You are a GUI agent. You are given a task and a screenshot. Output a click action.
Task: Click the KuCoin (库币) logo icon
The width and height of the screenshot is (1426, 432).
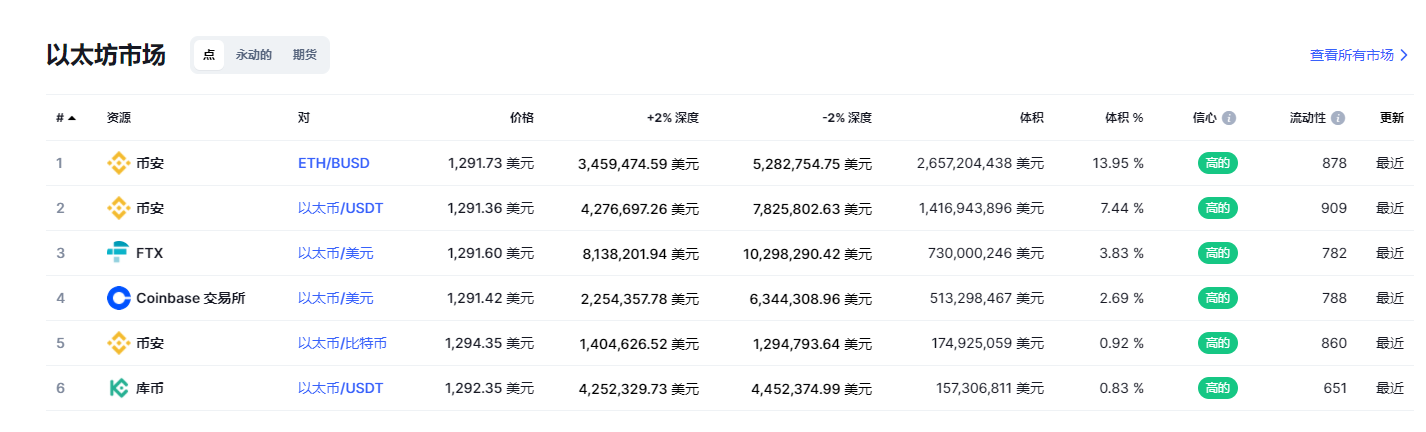coord(118,388)
